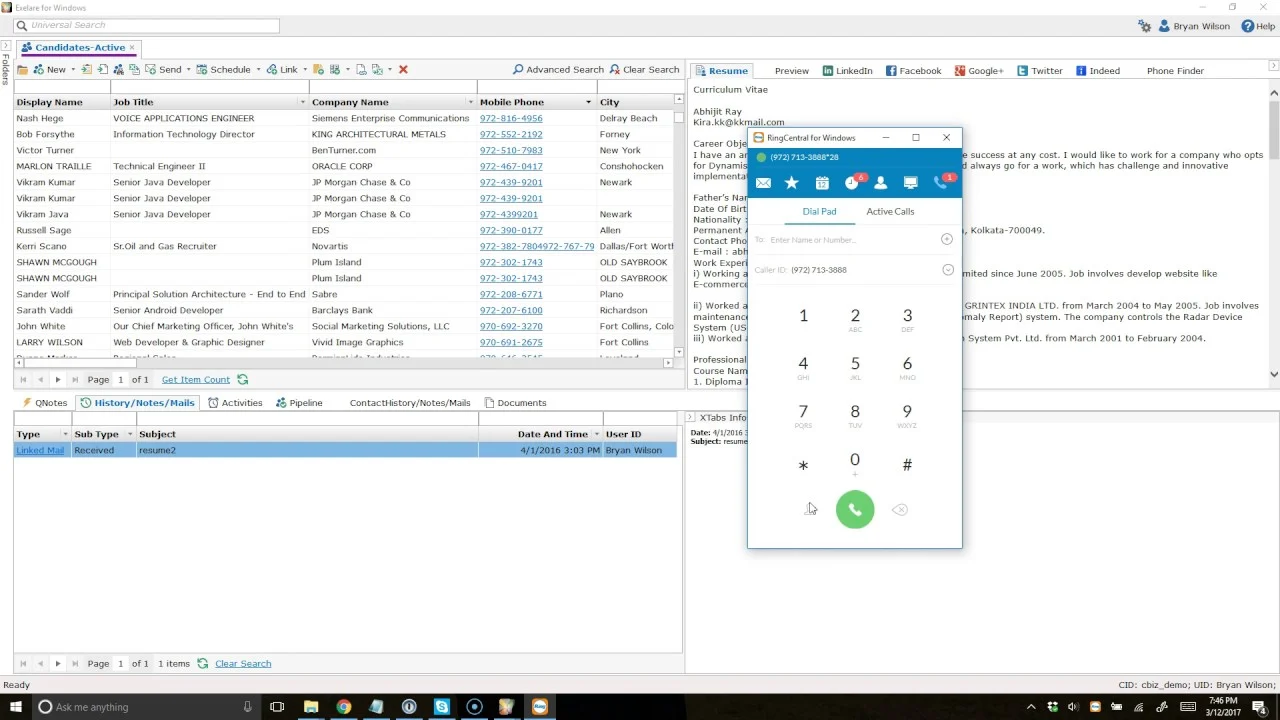Image resolution: width=1280 pixels, height=720 pixels.
Task: Open Mobile Phone column filter dropdown
Action: click(x=588, y=102)
